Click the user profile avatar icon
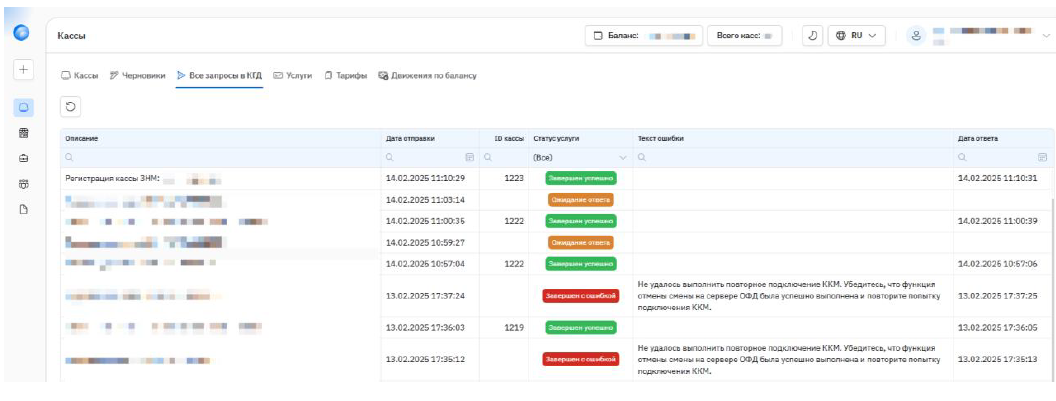Viewport: 1056px width, 401px height. 914,36
